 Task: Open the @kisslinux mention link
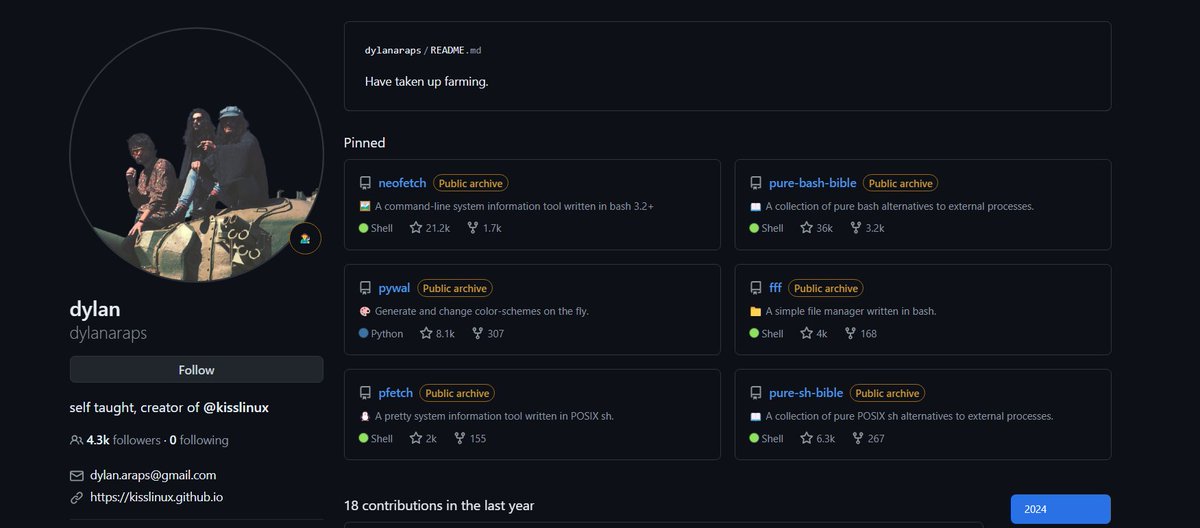coord(235,408)
